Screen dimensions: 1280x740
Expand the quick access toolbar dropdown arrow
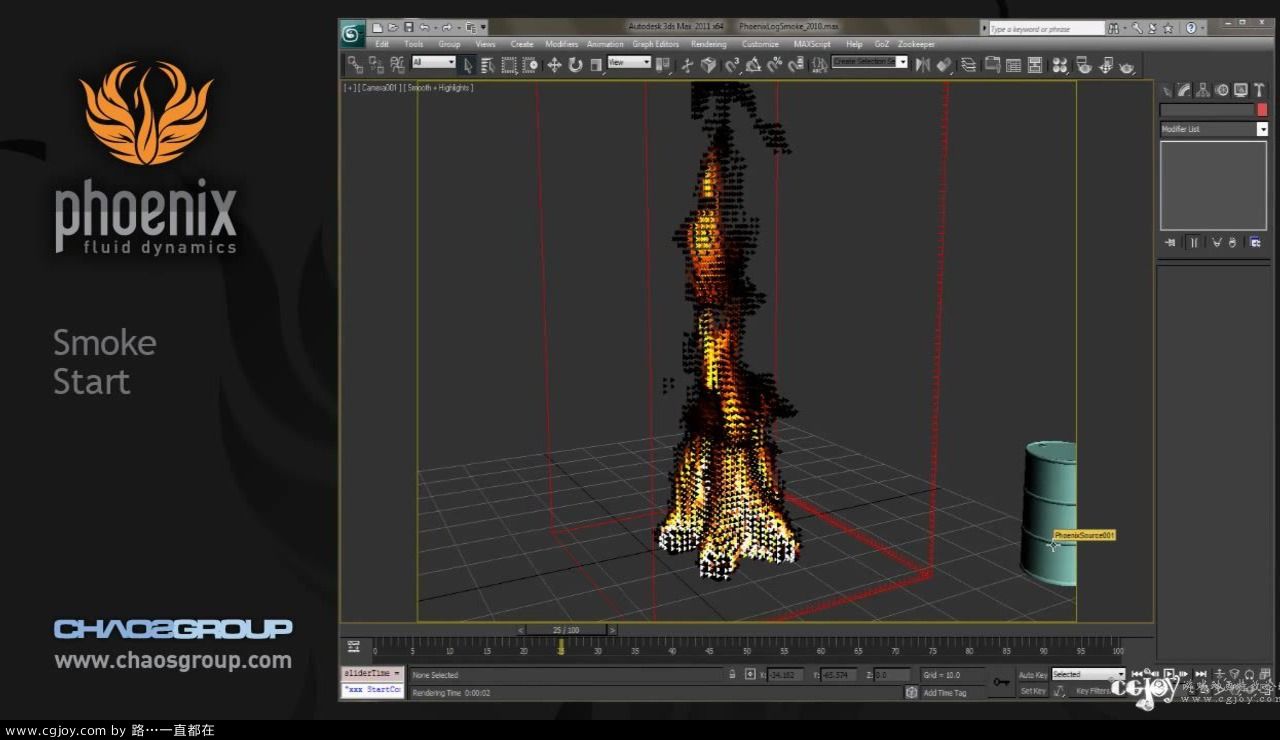[483, 28]
